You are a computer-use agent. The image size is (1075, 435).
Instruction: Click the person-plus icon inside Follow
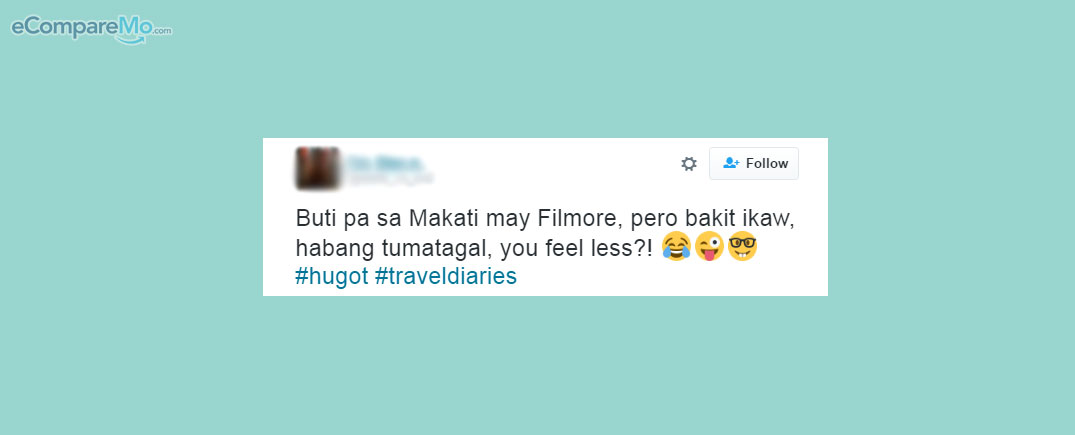731,163
